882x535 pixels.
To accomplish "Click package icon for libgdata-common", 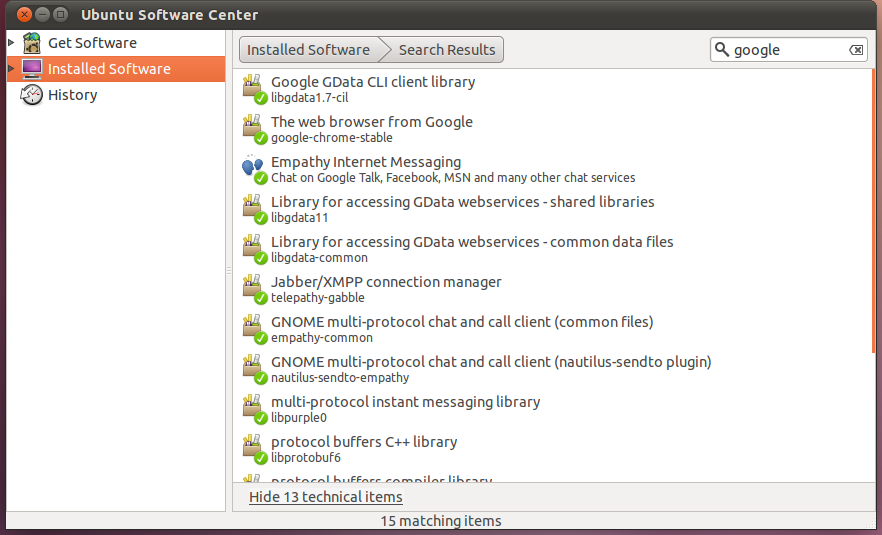I will pyautogui.click(x=254, y=249).
